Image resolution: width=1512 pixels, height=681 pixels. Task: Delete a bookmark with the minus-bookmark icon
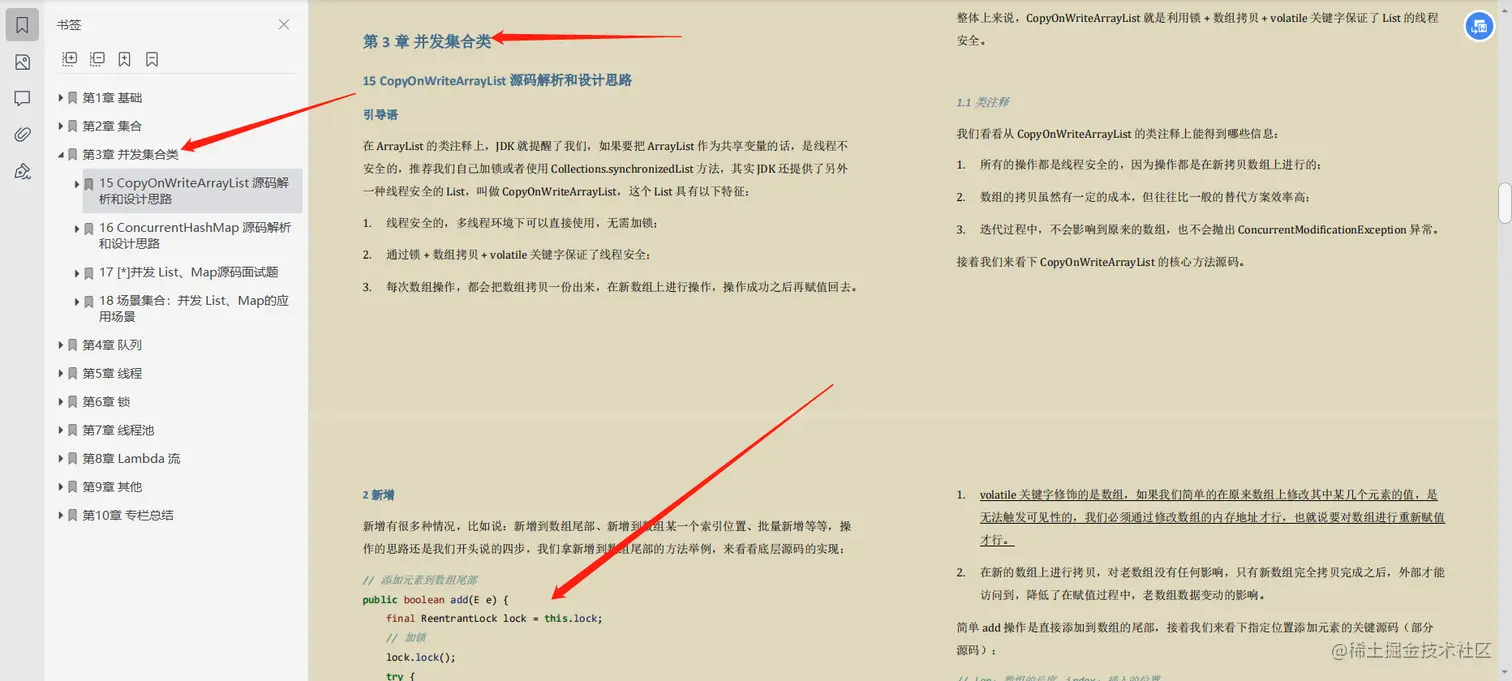[x=152, y=58]
